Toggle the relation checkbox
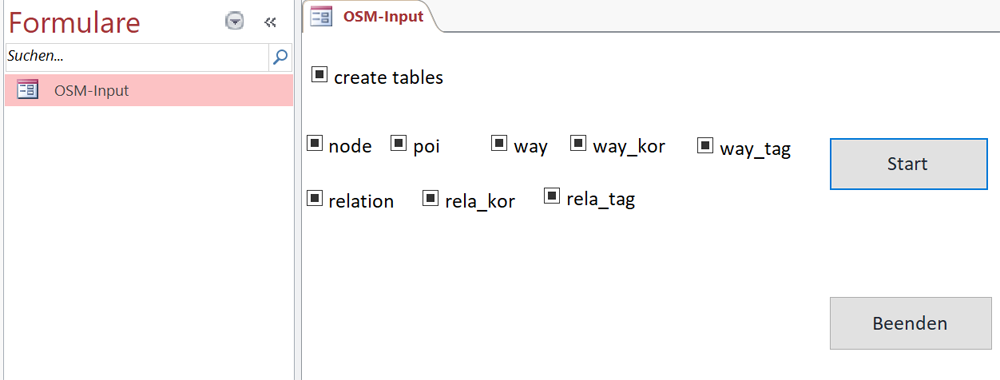The image size is (1000, 380). (315, 198)
